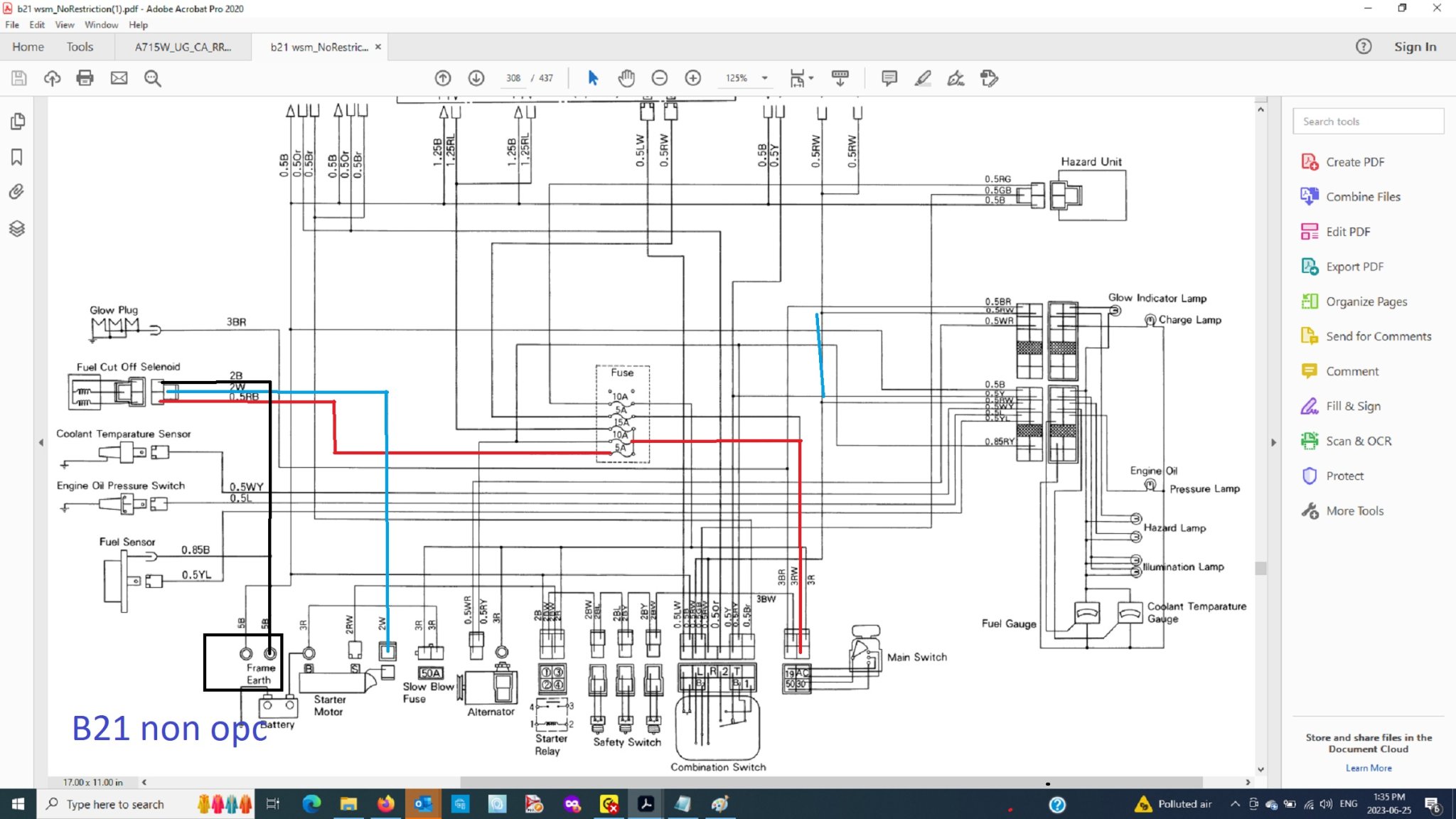Open the find text magnifier tool

click(x=152, y=78)
